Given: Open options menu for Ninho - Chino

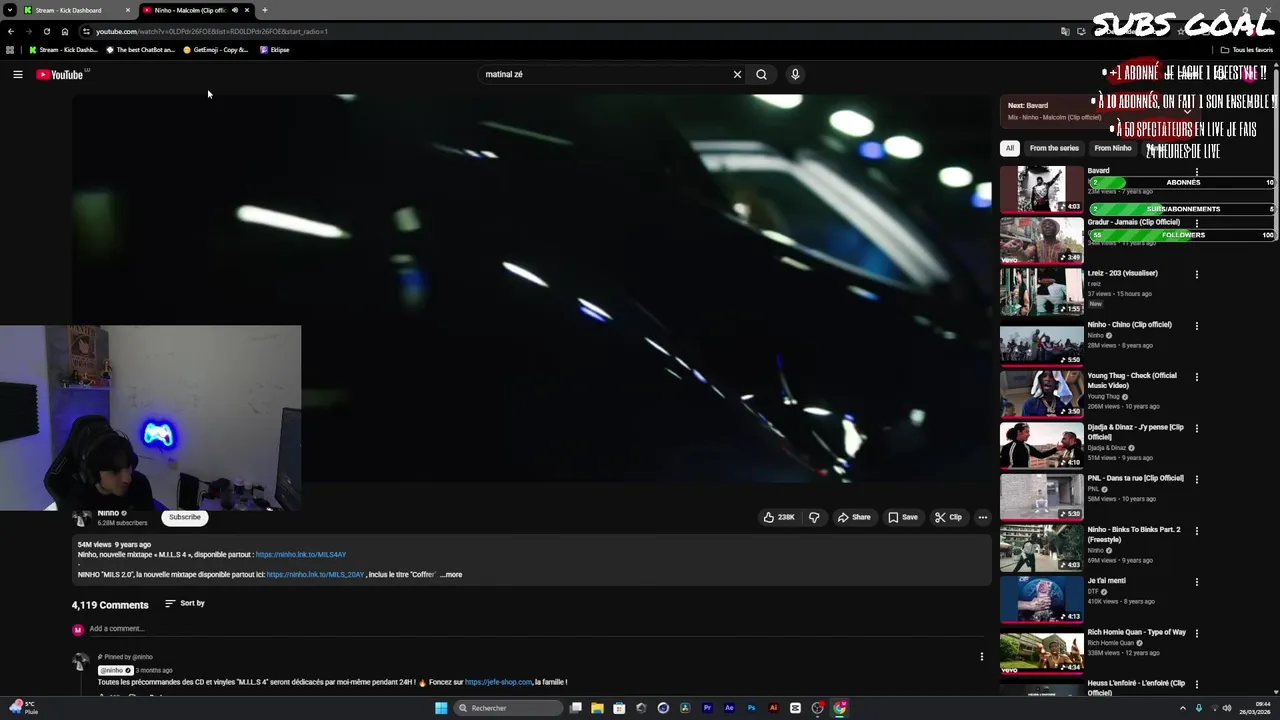Looking at the screenshot, I should (1196, 325).
